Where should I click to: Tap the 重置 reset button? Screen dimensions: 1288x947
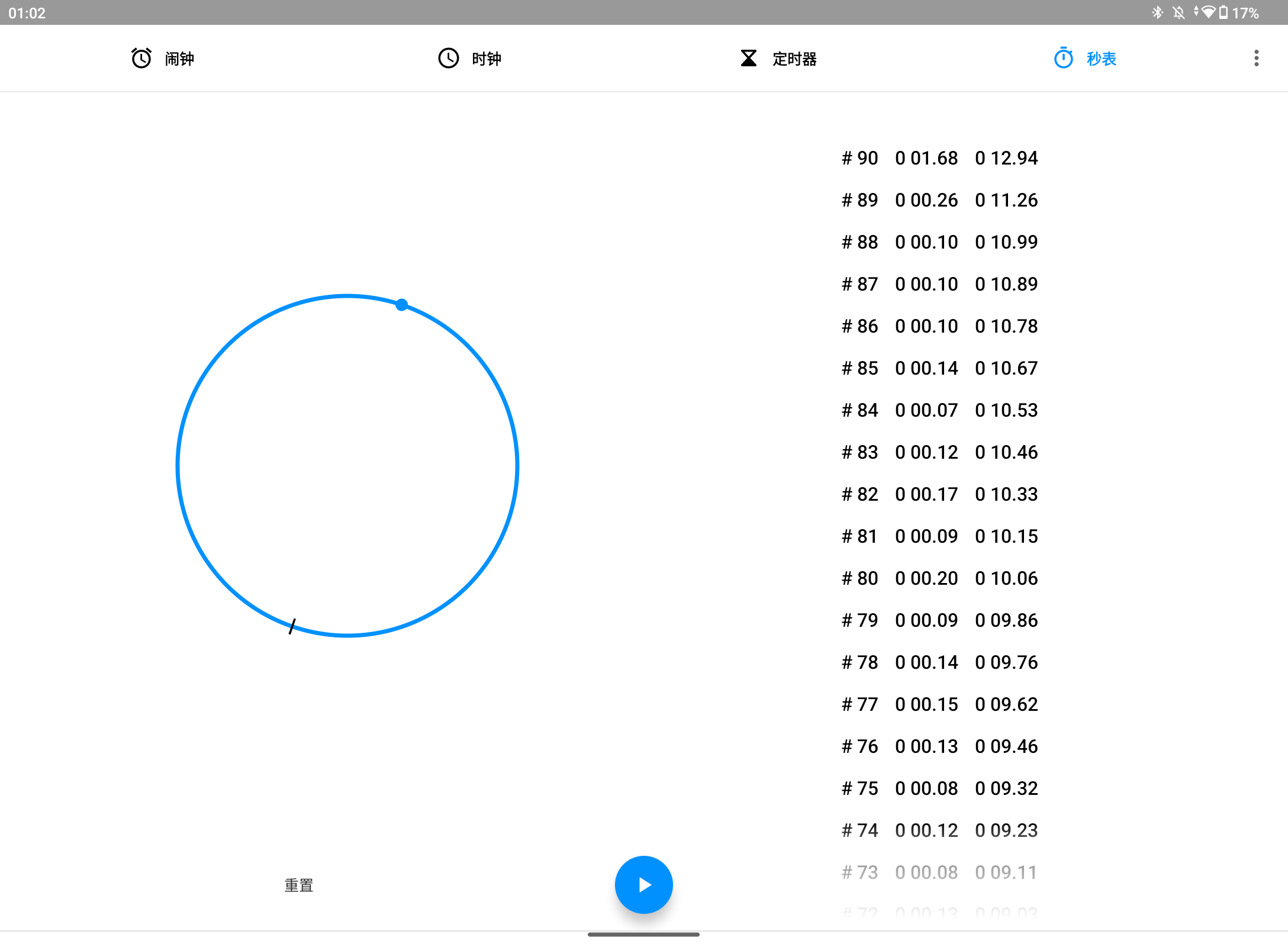click(x=299, y=885)
